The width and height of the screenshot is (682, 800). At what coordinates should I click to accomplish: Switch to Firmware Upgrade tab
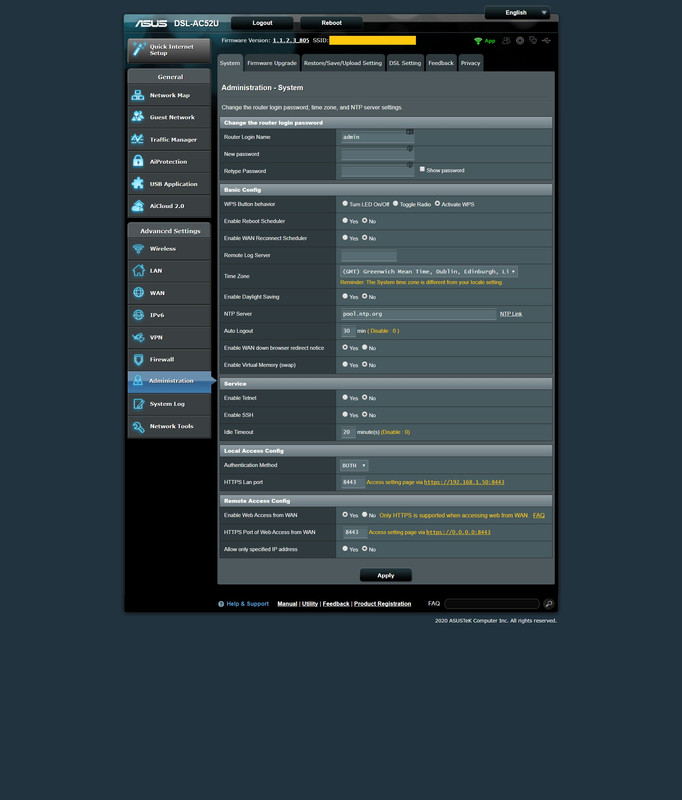click(272, 63)
